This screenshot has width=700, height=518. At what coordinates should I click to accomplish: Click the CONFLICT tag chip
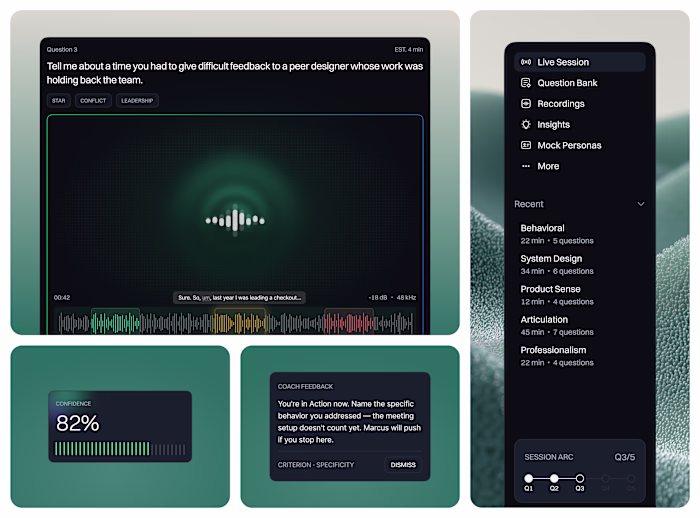(x=93, y=100)
